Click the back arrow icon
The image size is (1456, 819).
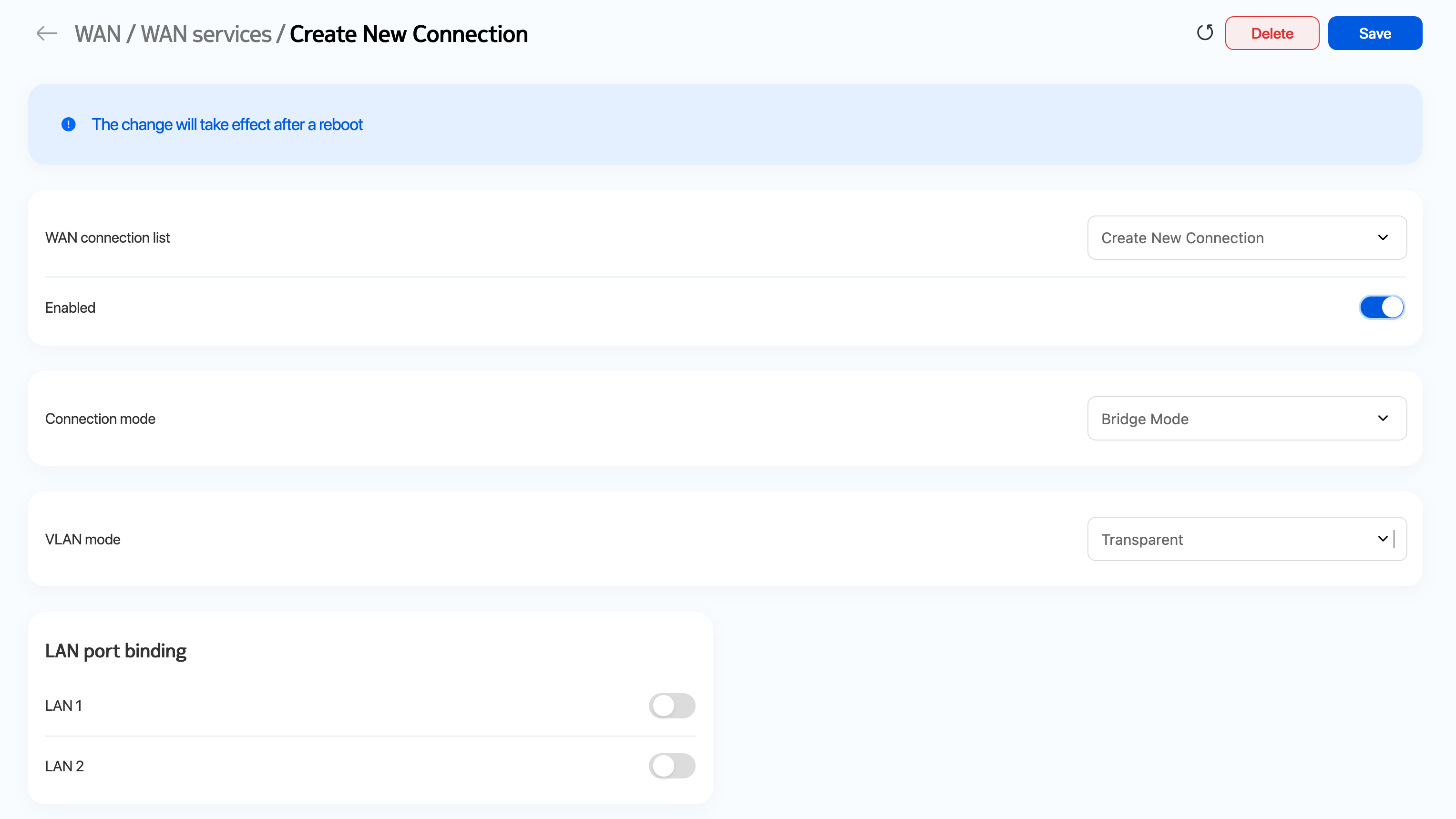coord(46,34)
